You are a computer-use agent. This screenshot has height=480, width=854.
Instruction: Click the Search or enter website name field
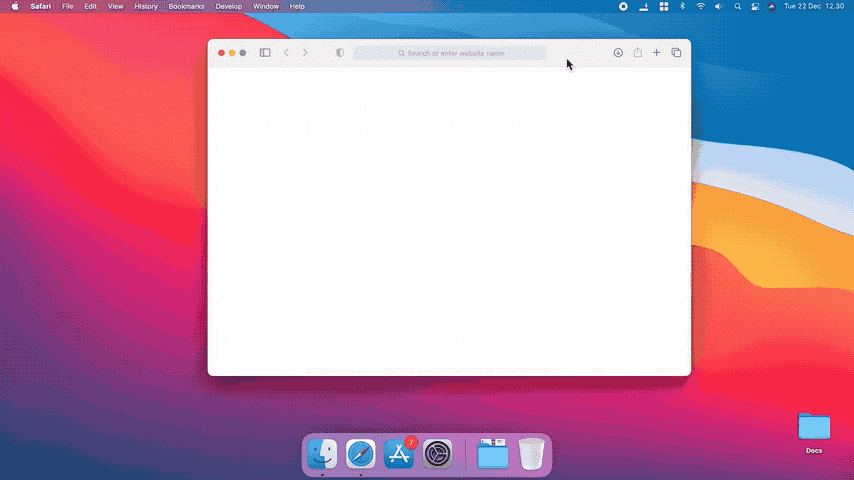[450, 53]
